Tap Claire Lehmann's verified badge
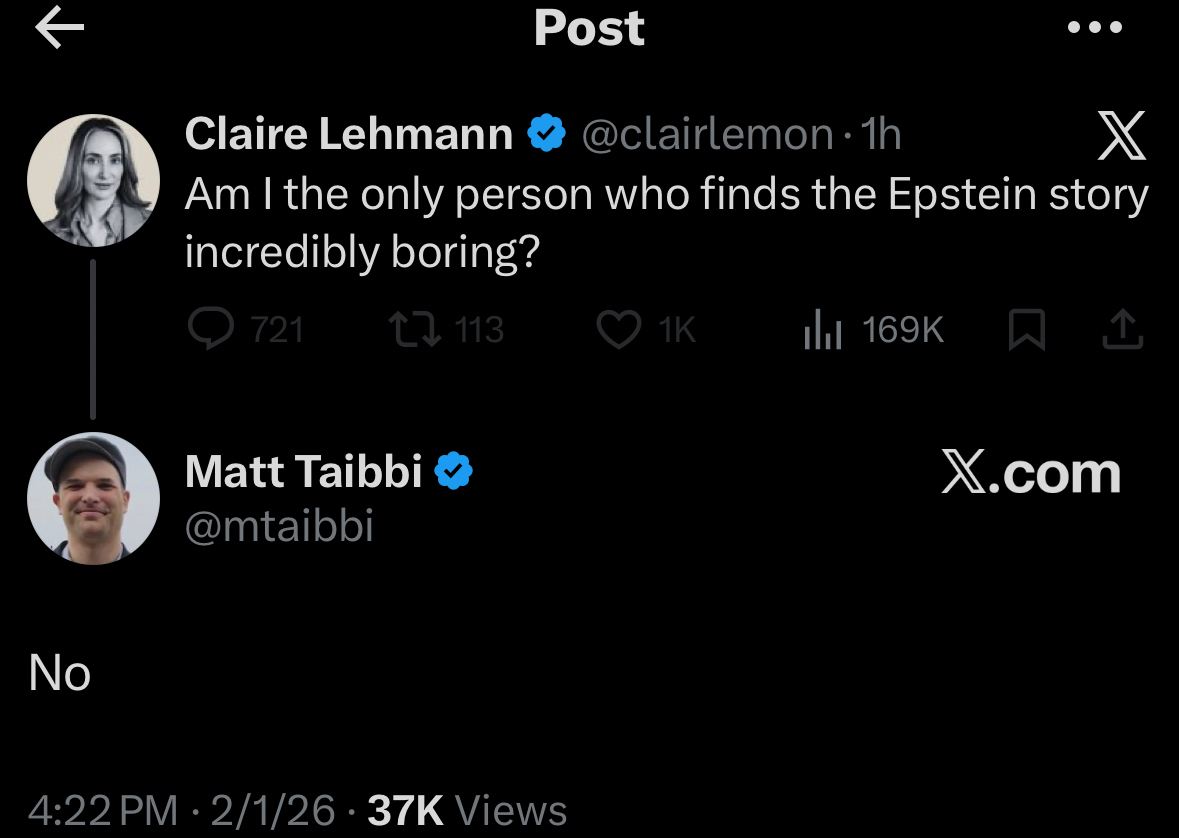Image resolution: width=1179 pixels, height=838 pixels. (546, 134)
